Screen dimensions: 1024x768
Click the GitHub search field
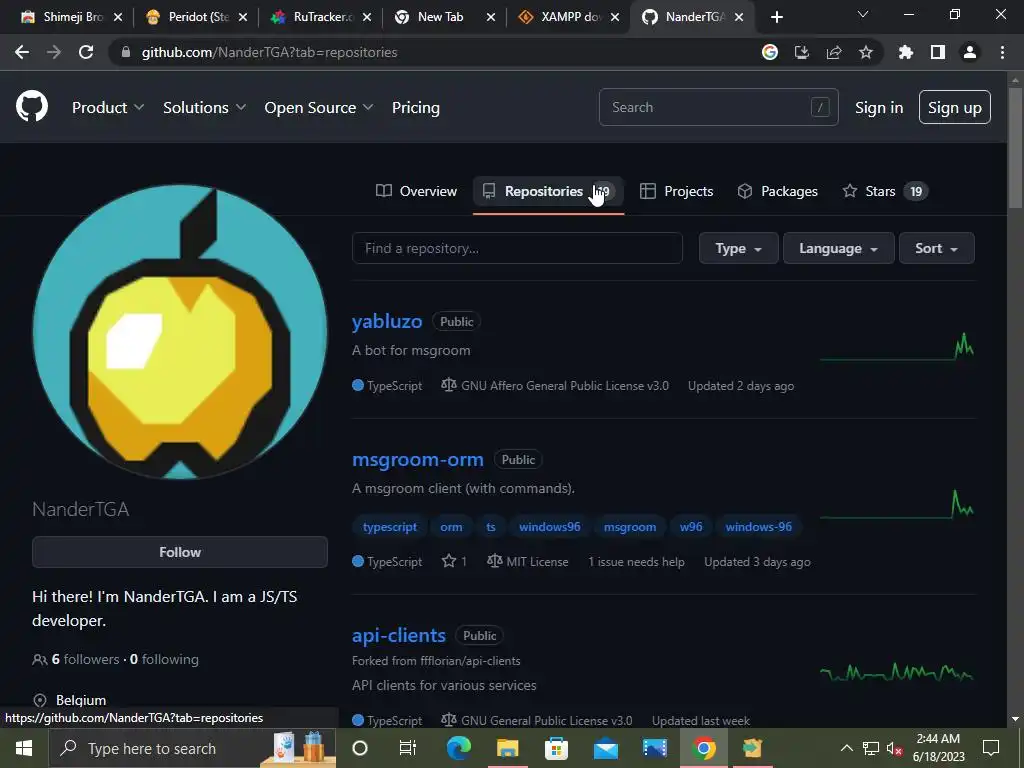(718, 107)
